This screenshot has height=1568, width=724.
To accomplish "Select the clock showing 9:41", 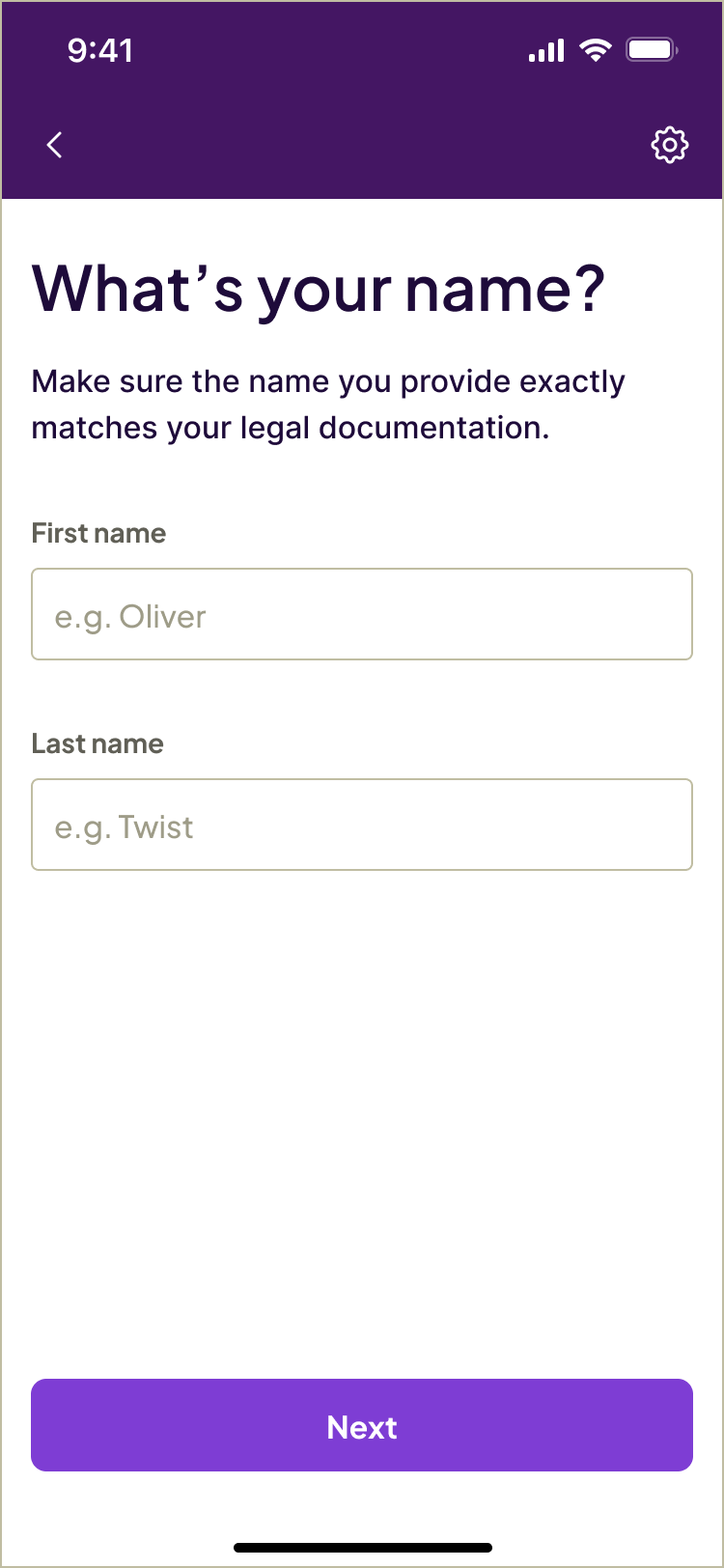I will 101,51.
